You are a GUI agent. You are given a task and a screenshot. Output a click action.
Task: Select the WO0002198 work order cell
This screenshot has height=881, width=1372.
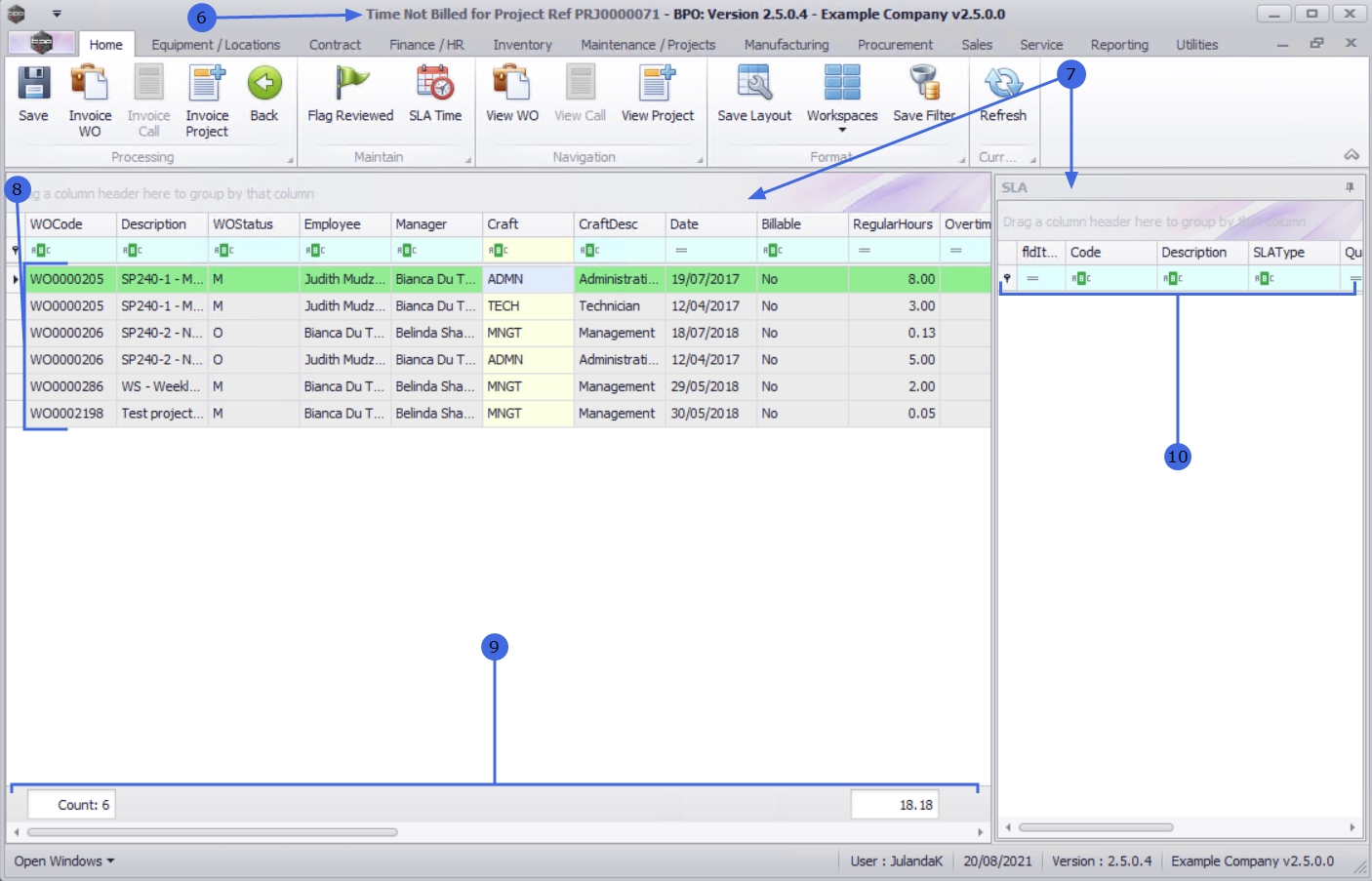click(70, 414)
